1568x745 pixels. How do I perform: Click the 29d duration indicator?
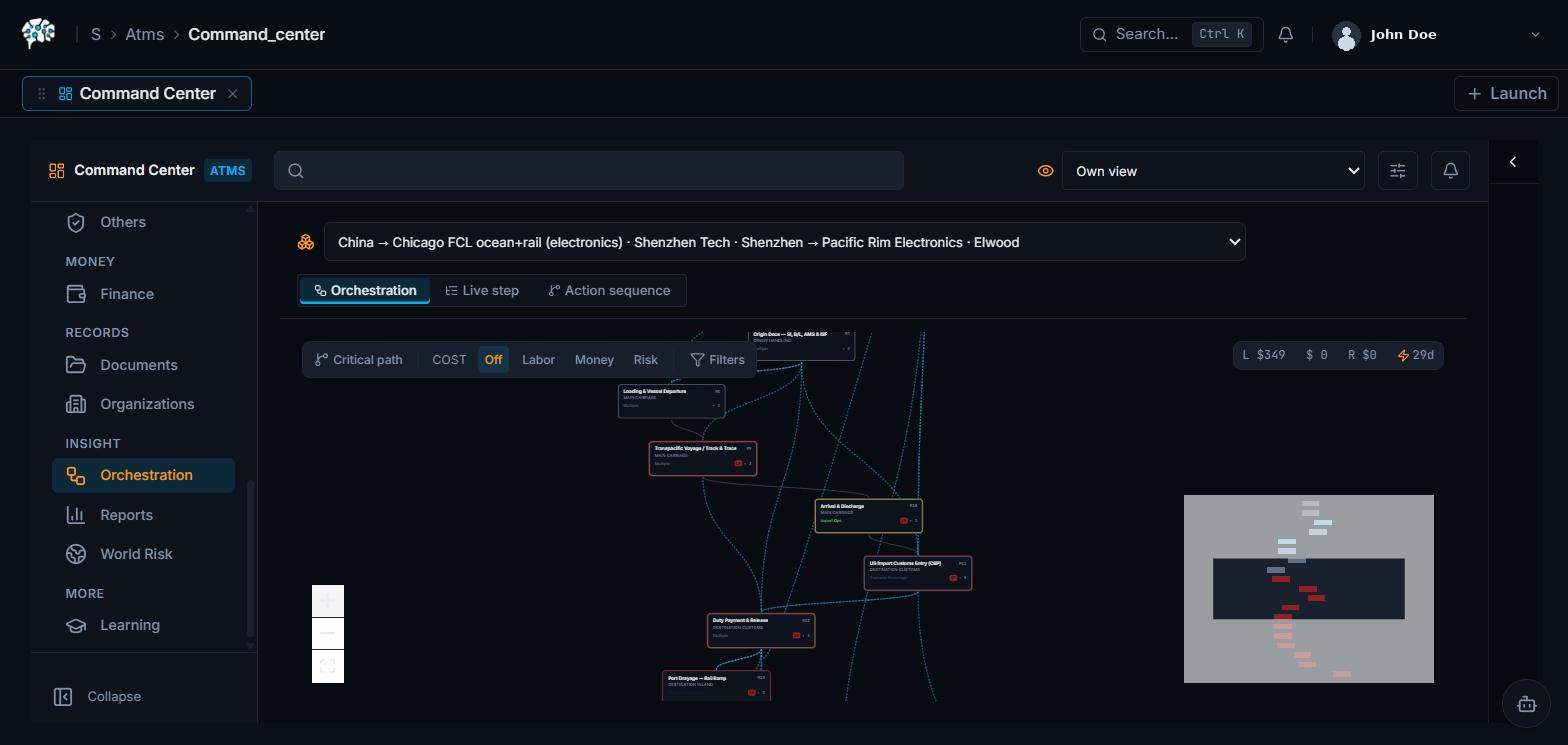point(1415,355)
